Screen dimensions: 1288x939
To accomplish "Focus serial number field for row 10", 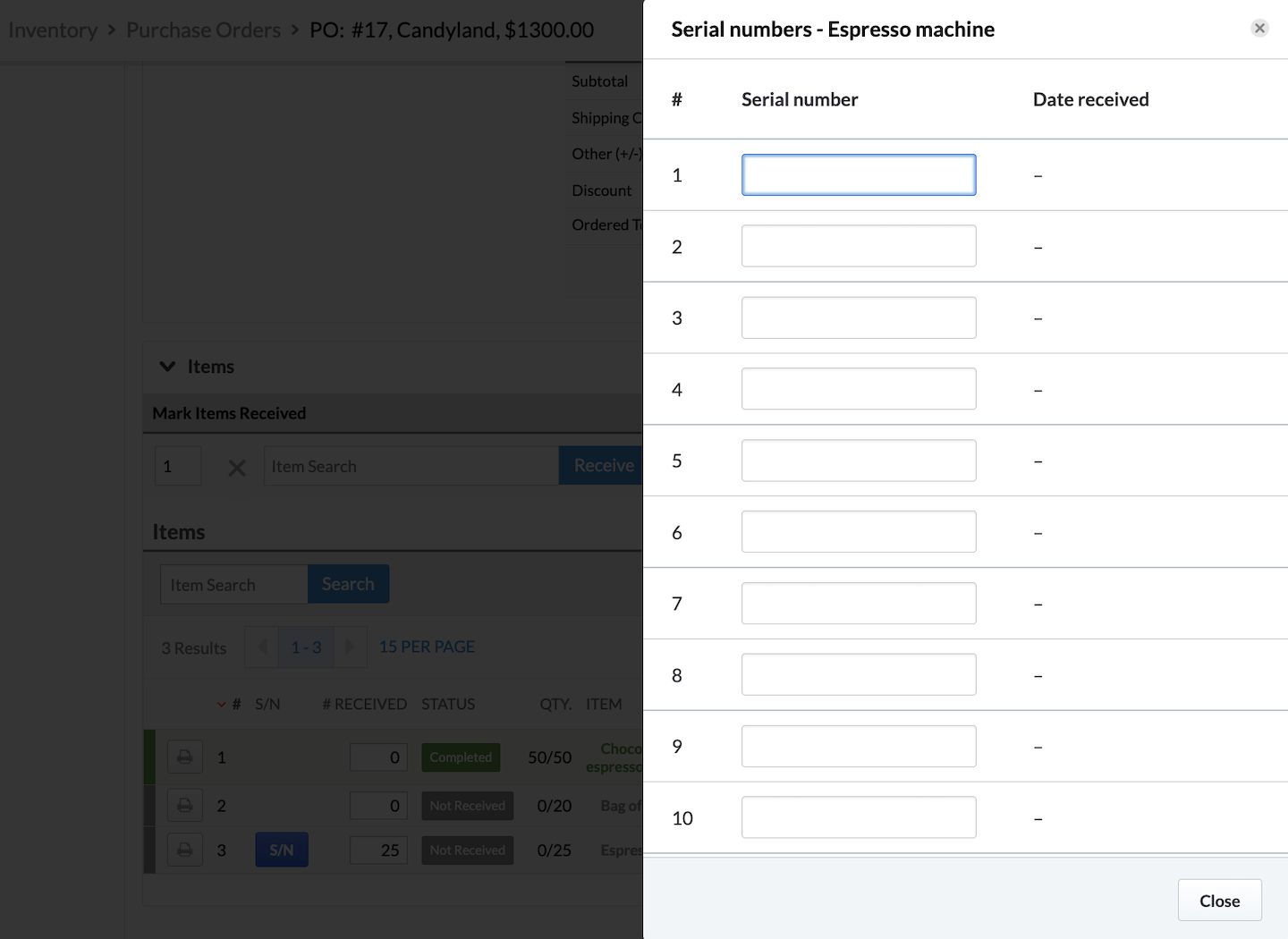I will 858,817.
